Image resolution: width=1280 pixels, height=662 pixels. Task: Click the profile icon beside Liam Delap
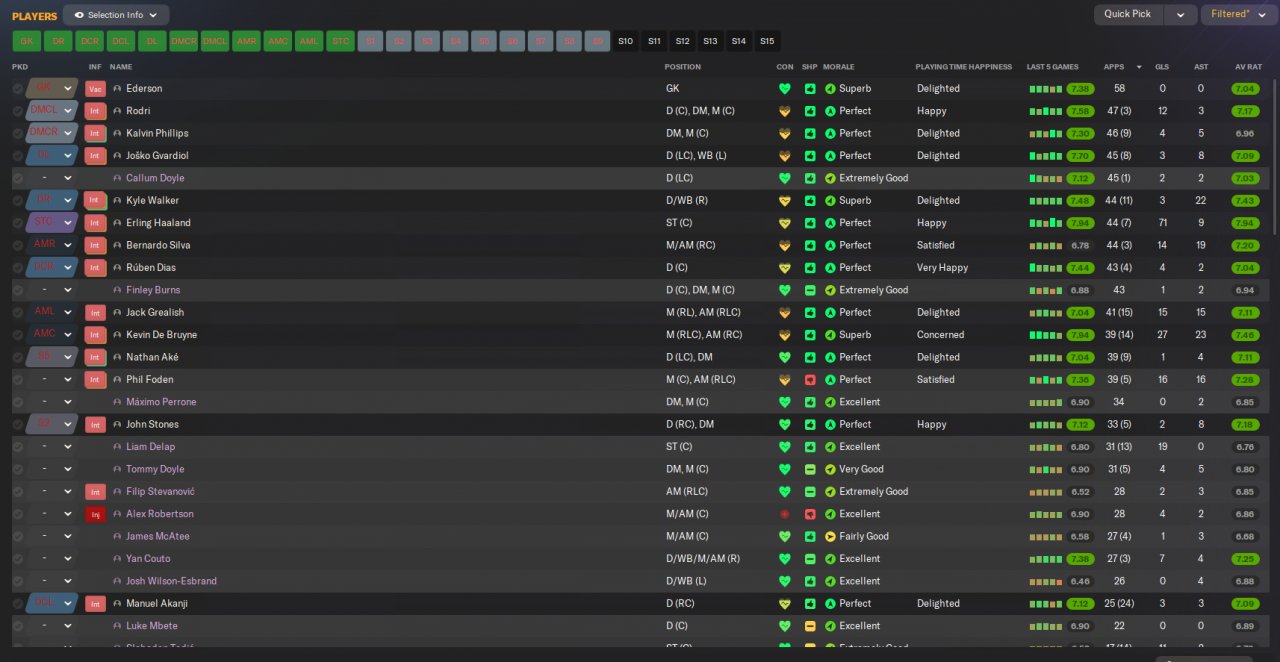pos(117,447)
